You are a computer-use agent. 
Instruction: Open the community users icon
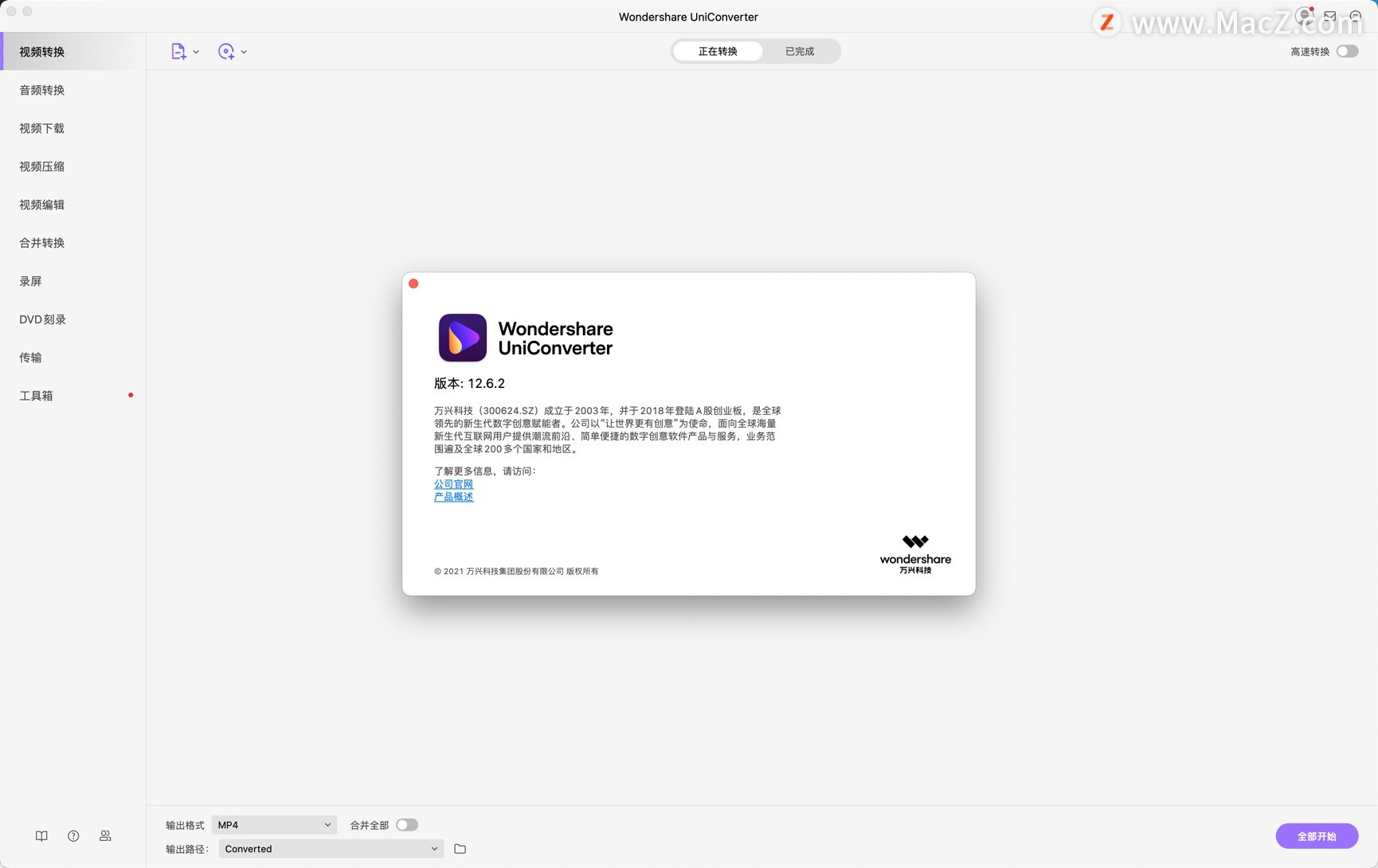[105, 836]
